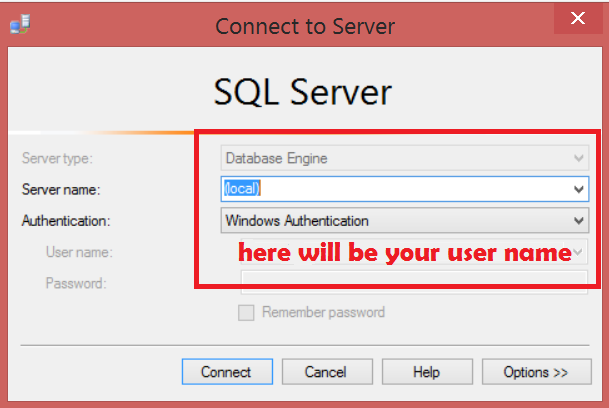Viewport: 609px width, 408px height.
Task: Click the User name combo box arrow
Action: [578, 252]
